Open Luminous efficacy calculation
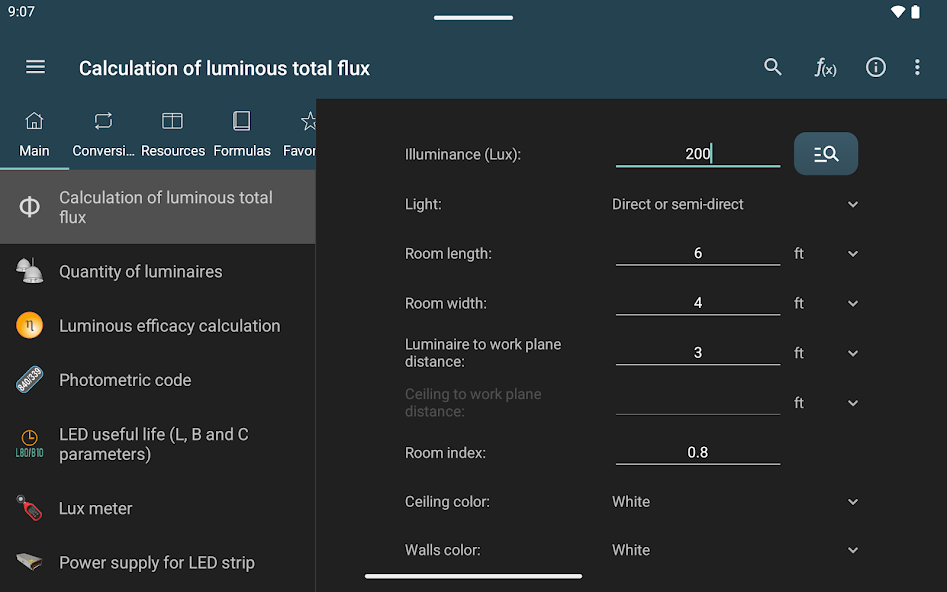The width and height of the screenshot is (947, 592). coord(158,326)
